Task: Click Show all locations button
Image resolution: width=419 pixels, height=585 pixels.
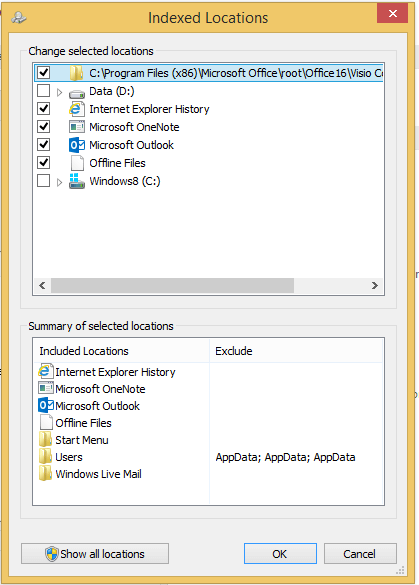Action: [x=95, y=554]
